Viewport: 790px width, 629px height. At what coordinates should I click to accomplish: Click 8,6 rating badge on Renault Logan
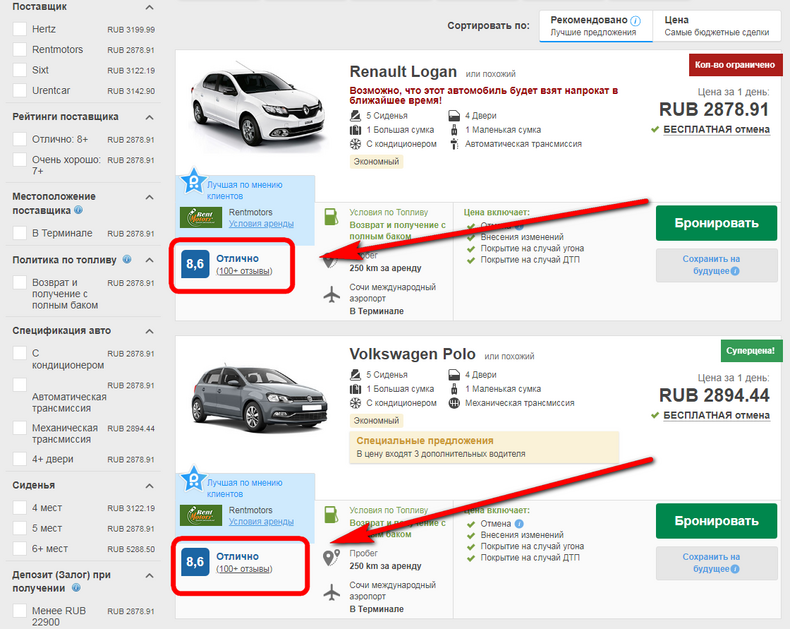point(195,264)
